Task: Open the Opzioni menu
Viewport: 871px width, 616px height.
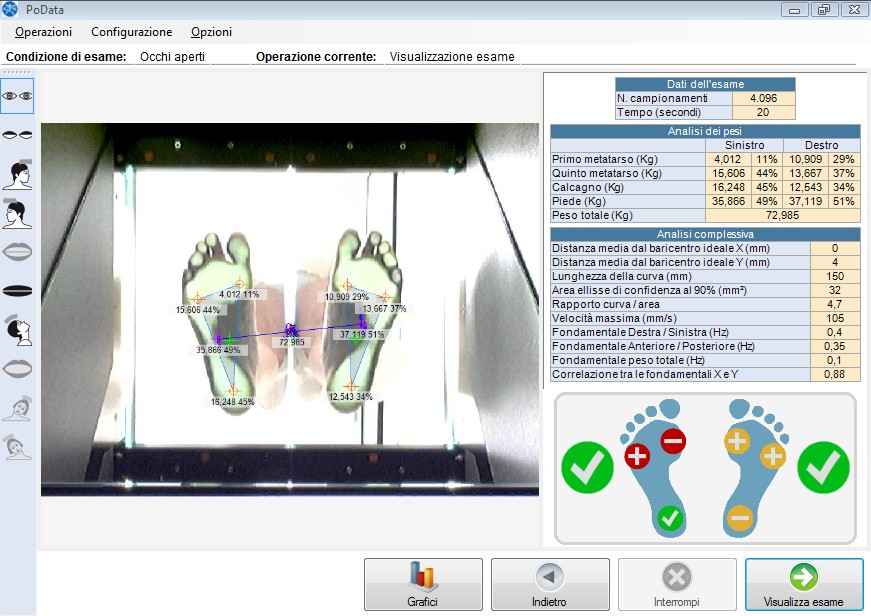Action: (211, 32)
